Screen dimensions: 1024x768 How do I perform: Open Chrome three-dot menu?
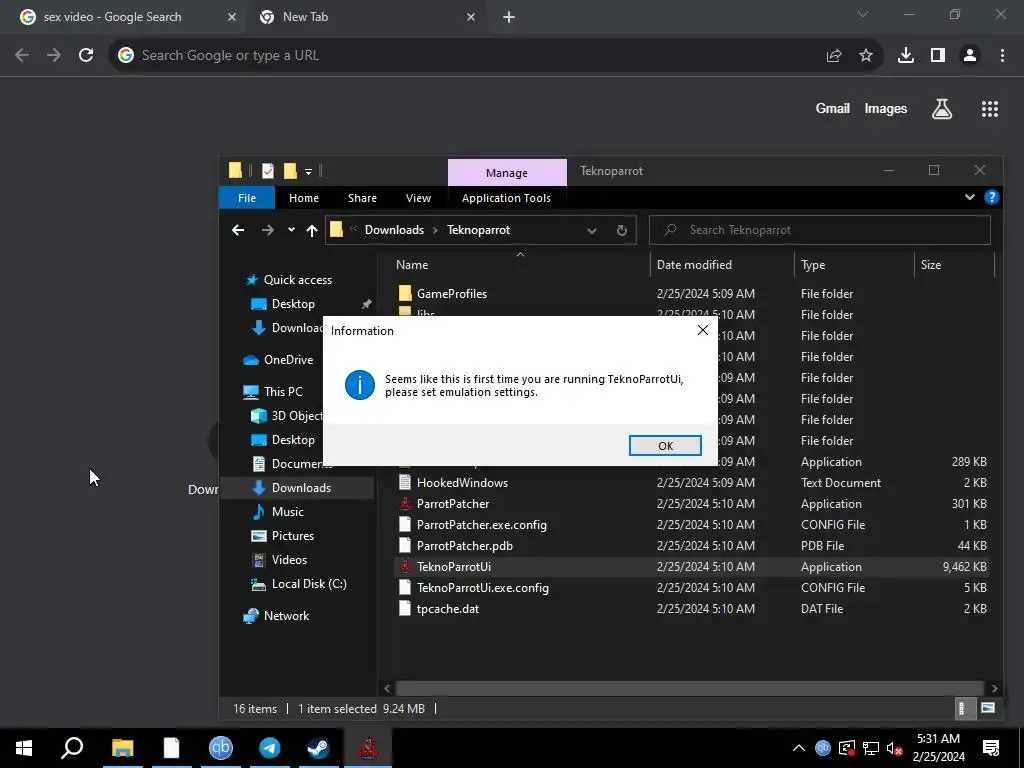[1002, 56]
